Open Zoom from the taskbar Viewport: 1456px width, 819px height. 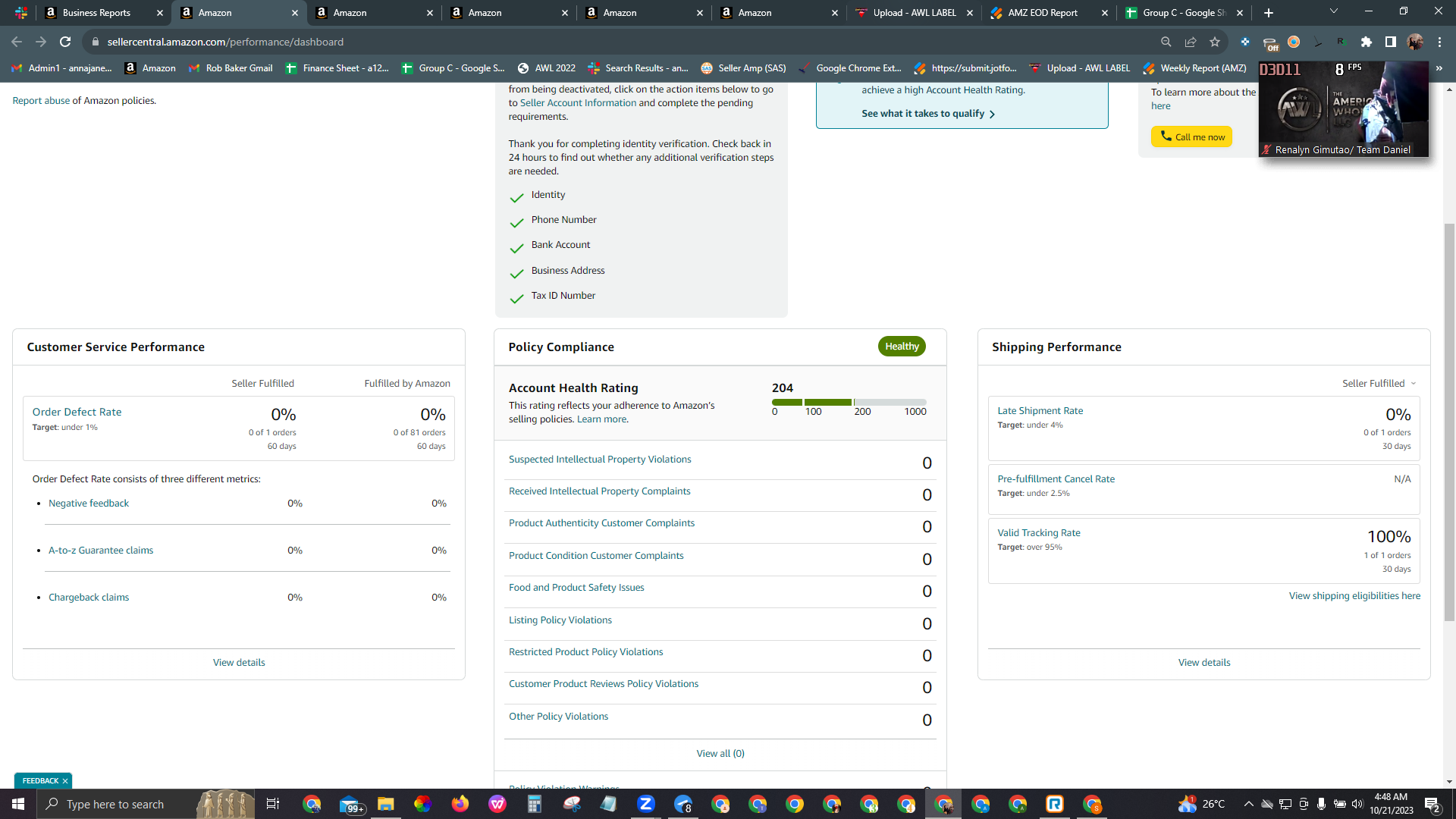pyautogui.click(x=646, y=804)
